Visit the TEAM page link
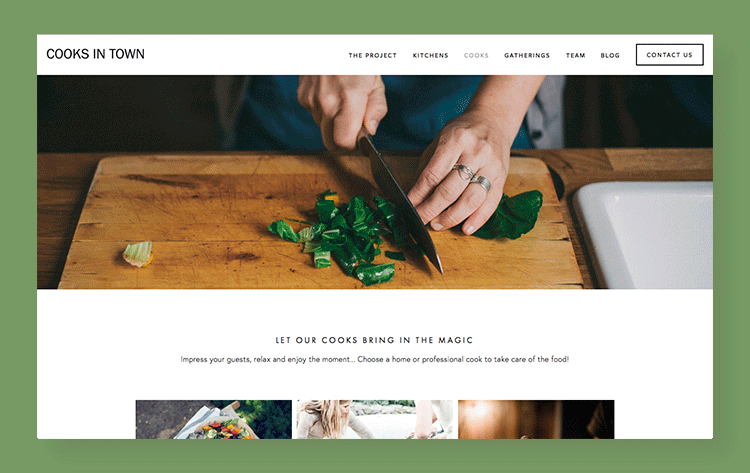This screenshot has height=473, width=750. coord(575,55)
